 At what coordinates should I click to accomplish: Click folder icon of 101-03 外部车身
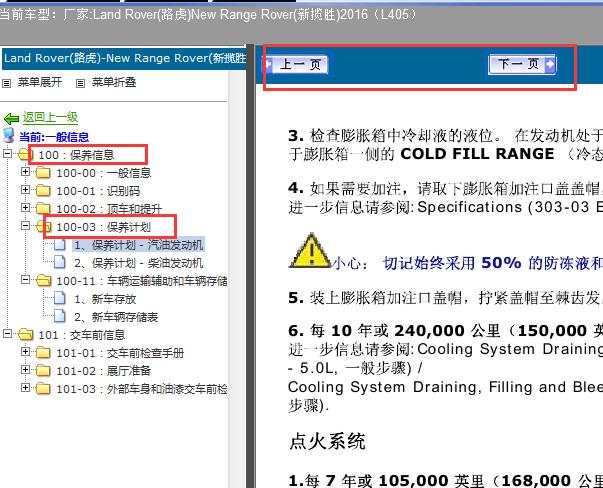point(43,389)
